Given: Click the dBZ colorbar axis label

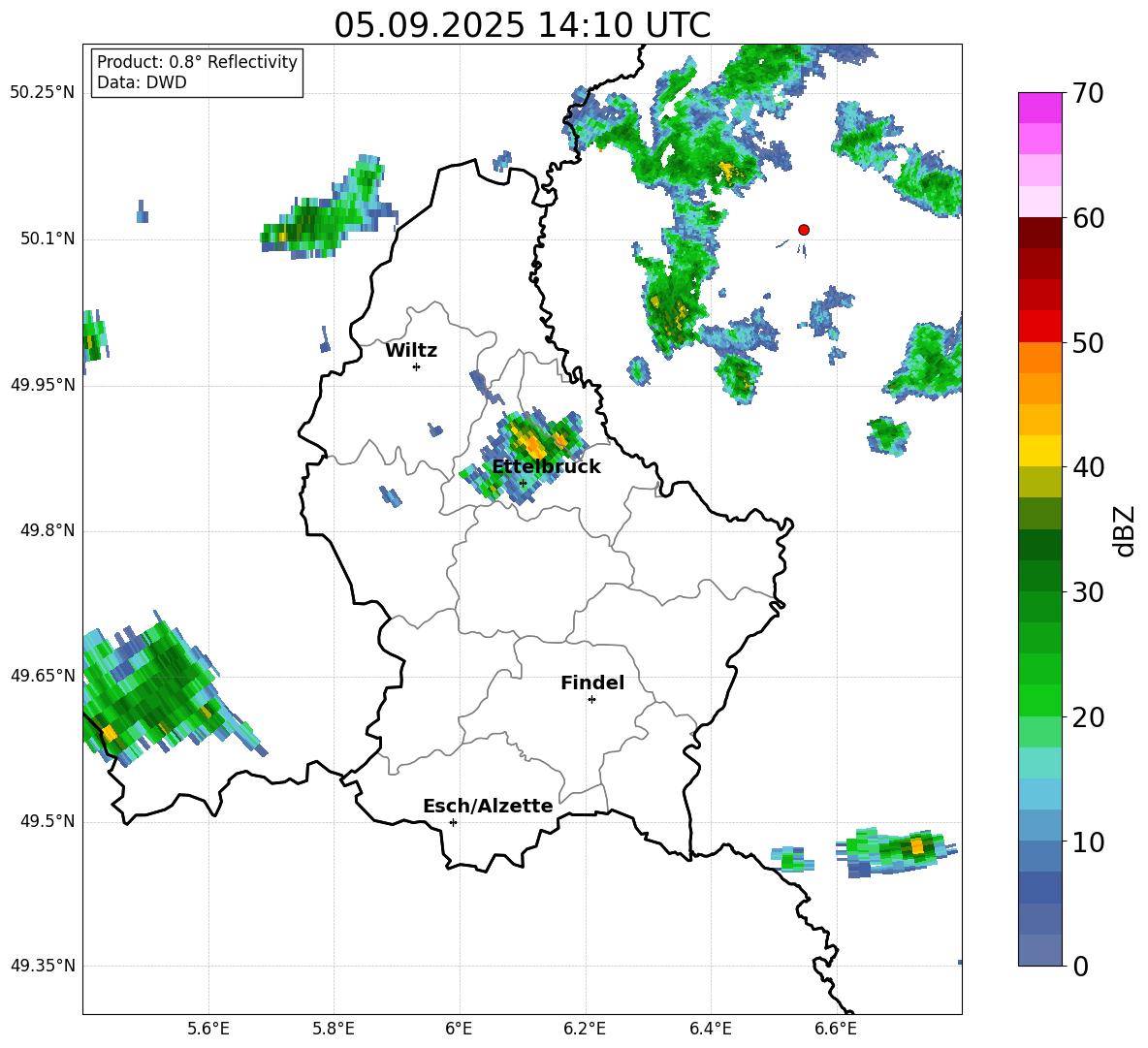Looking at the screenshot, I should pos(1126,530).
